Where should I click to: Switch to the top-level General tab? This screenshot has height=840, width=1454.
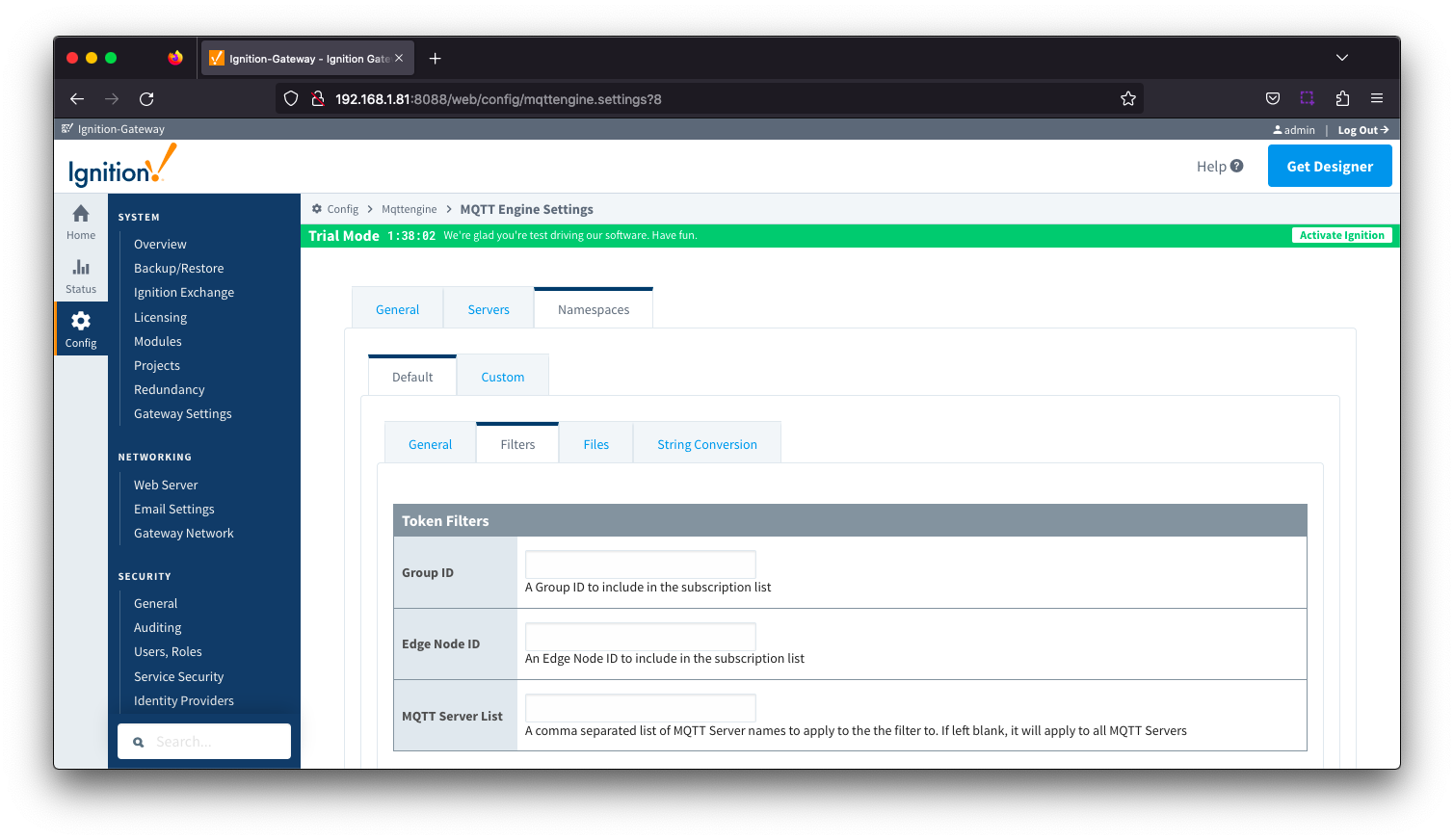(397, 309)
